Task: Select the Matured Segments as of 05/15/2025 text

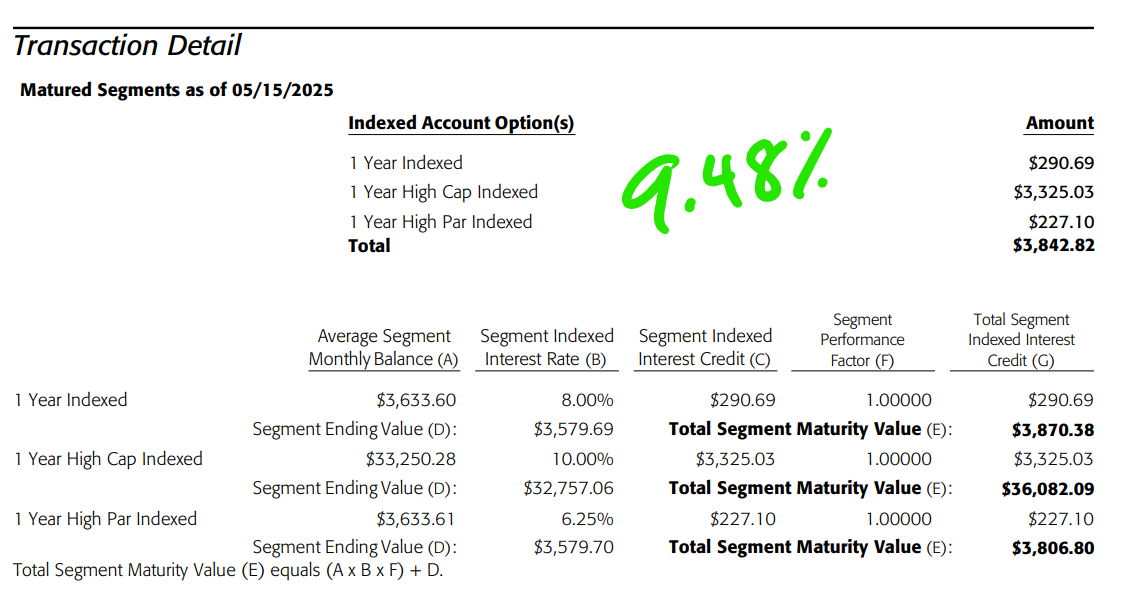Action: (176, 90)
